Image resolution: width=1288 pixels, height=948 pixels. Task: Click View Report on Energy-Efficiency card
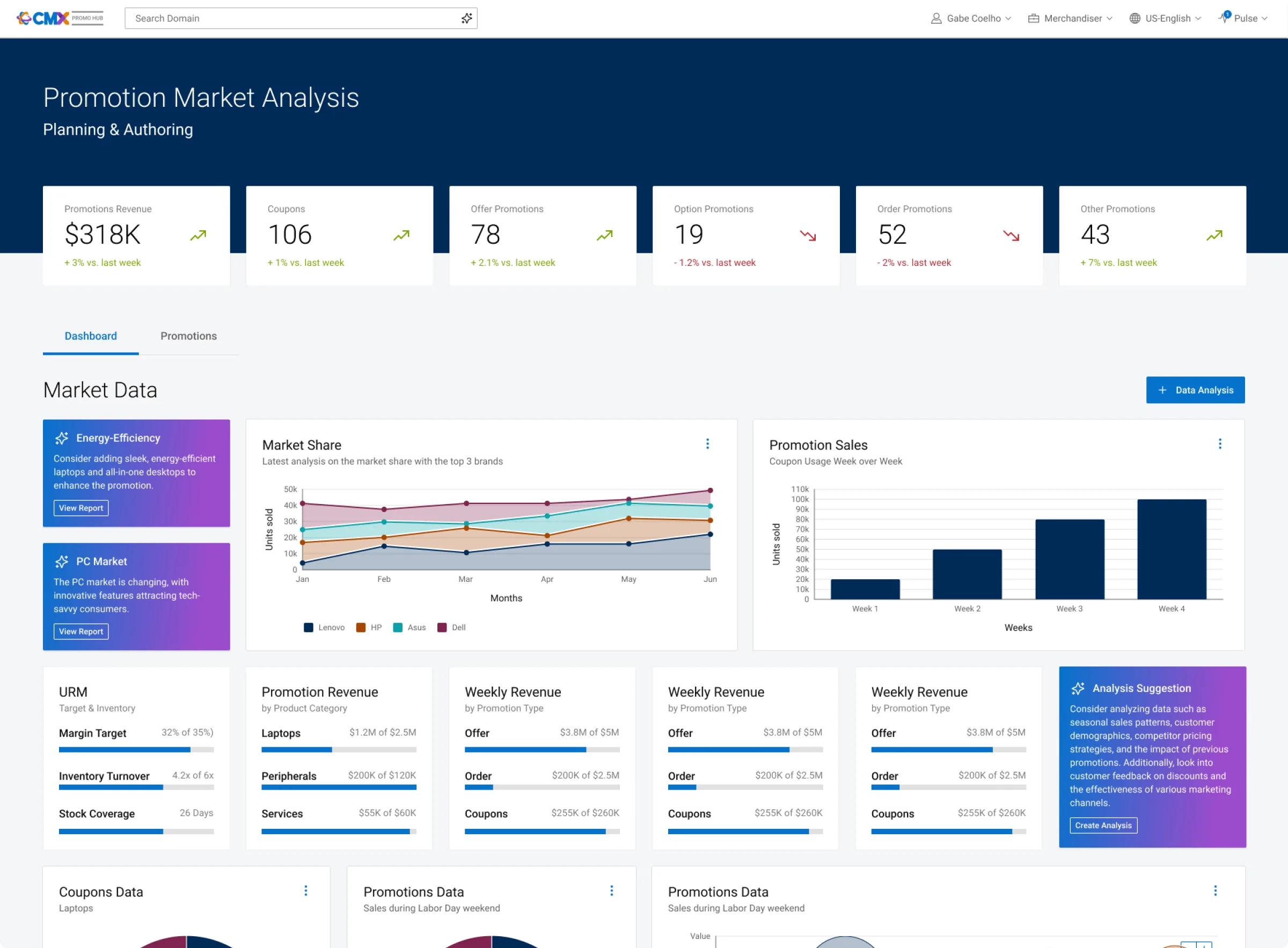(81, 508)
